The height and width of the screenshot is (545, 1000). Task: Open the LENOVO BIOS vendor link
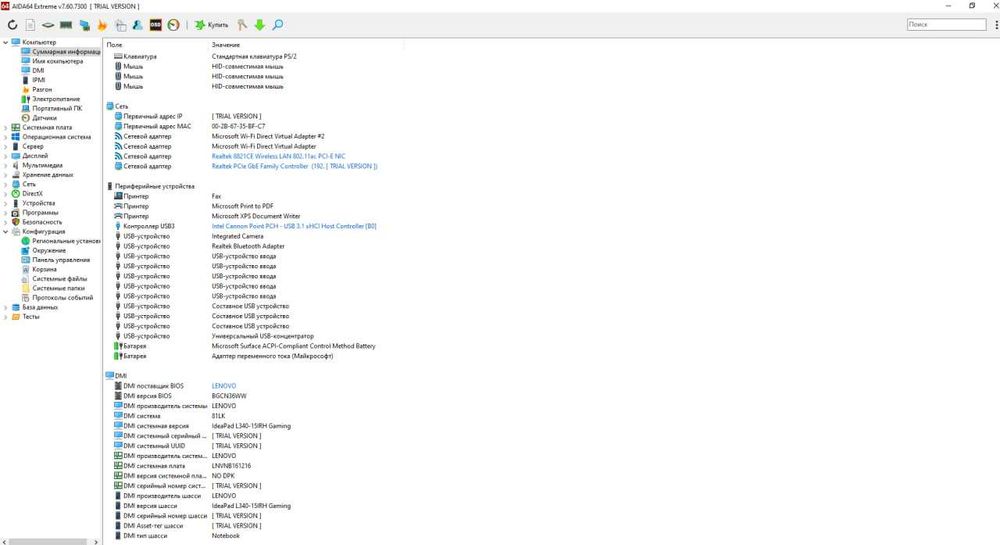tap(224, 386)
